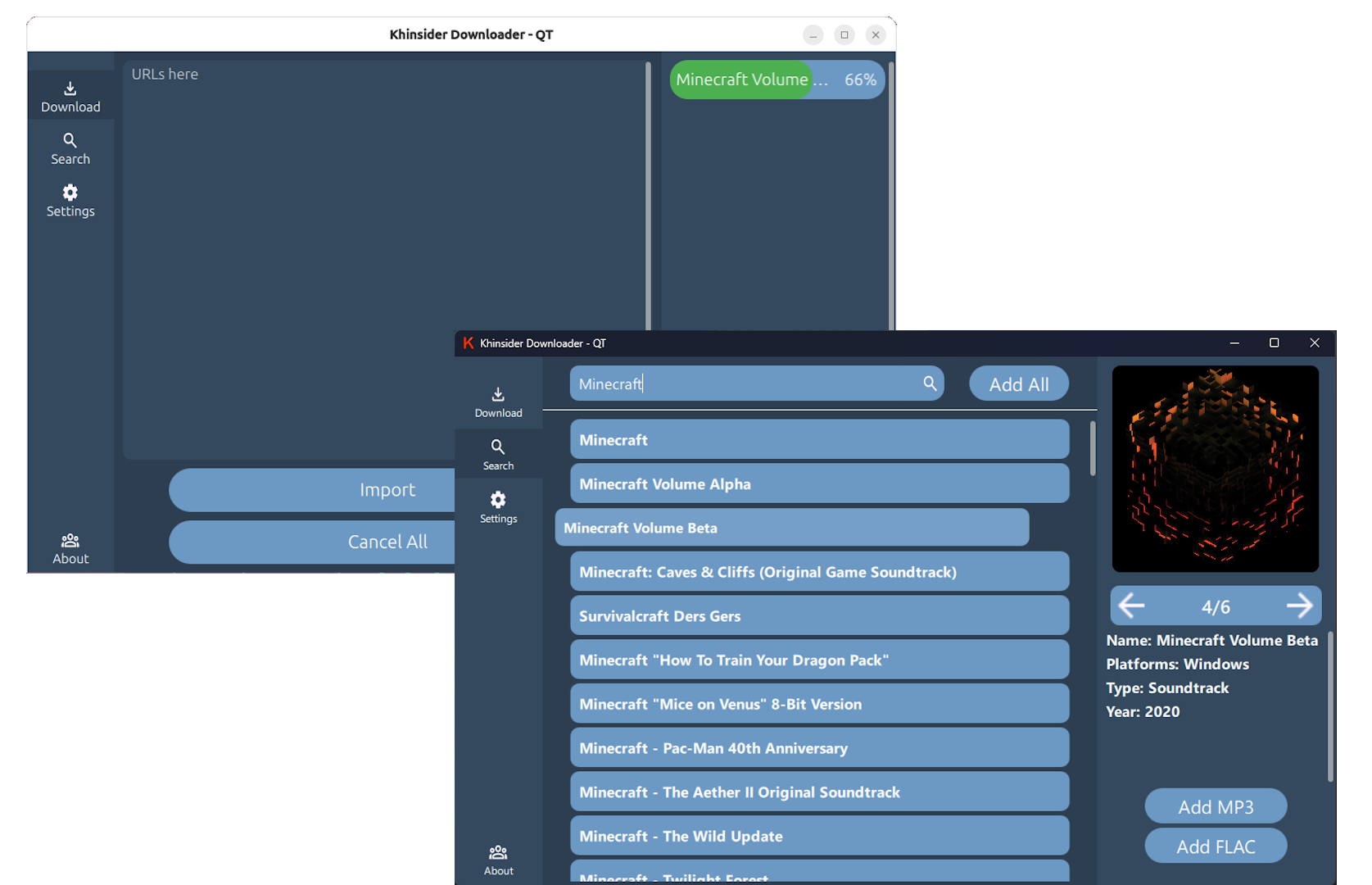Go to the previous album with the left arrow

click(1131, 606)
